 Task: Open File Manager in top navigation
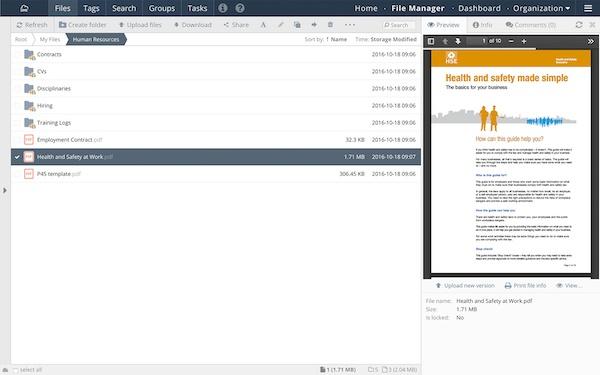pos(418,8)
